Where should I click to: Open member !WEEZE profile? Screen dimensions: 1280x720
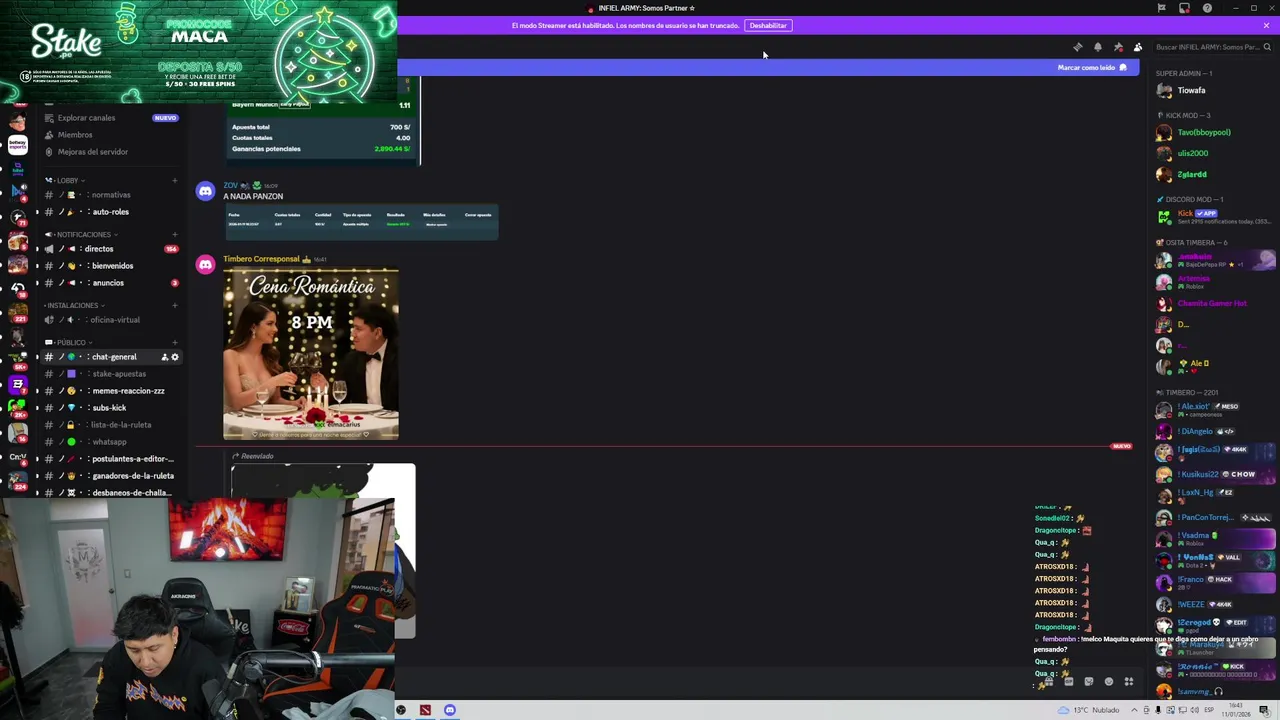(x=1215, y=604)
